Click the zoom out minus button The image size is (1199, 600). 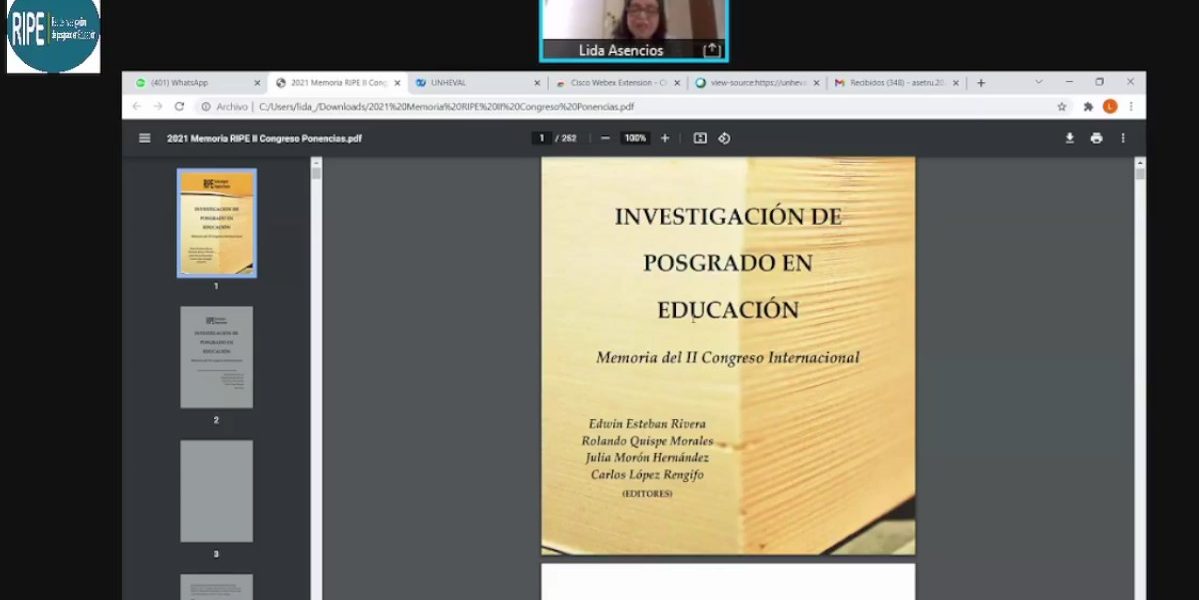coord(605,138)
